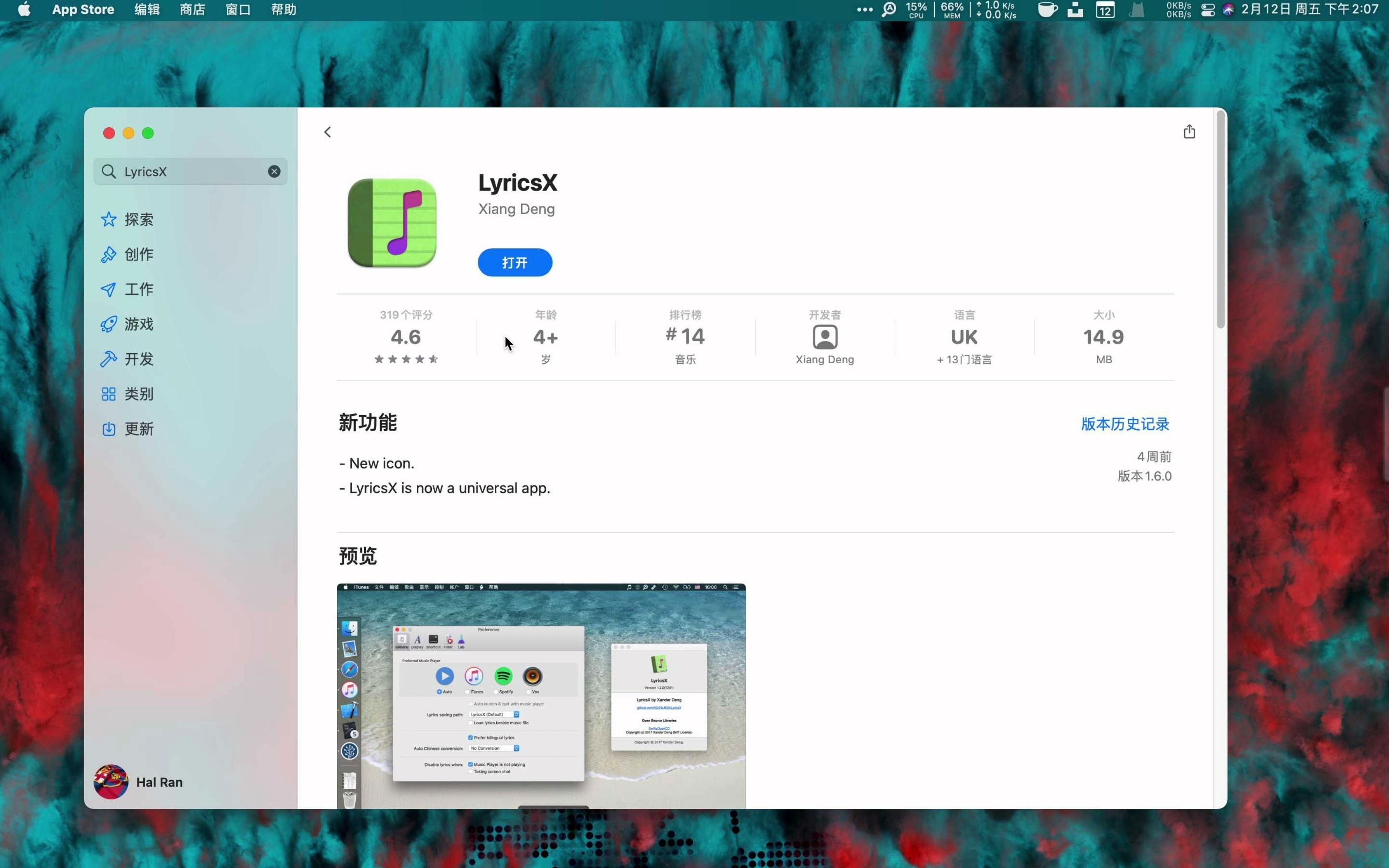
Task: Click the coffee cup menu bar icon
Action: 1047,9
